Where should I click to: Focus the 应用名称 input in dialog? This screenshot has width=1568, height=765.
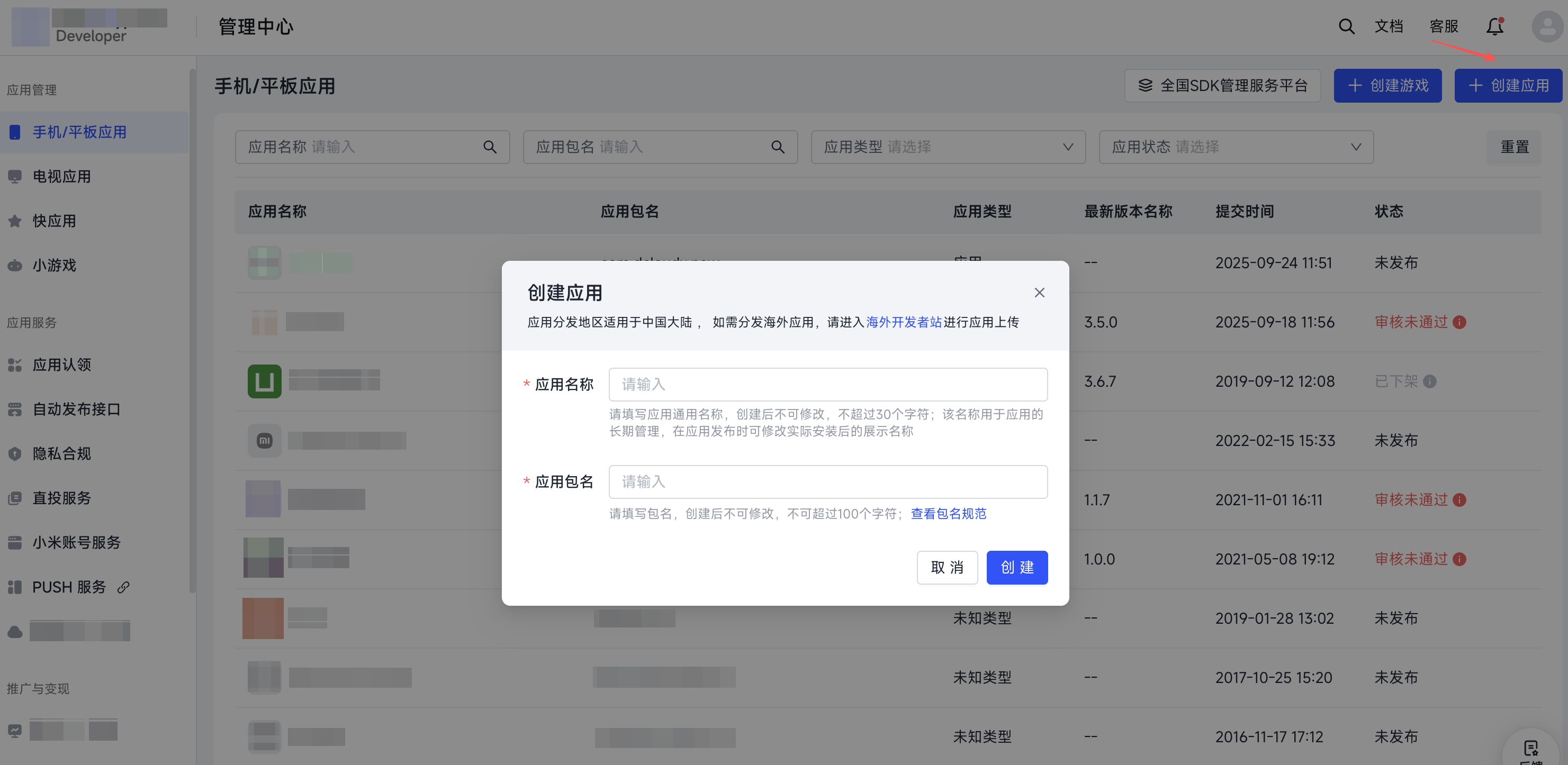pyautogui.click(x=827, y=384)
